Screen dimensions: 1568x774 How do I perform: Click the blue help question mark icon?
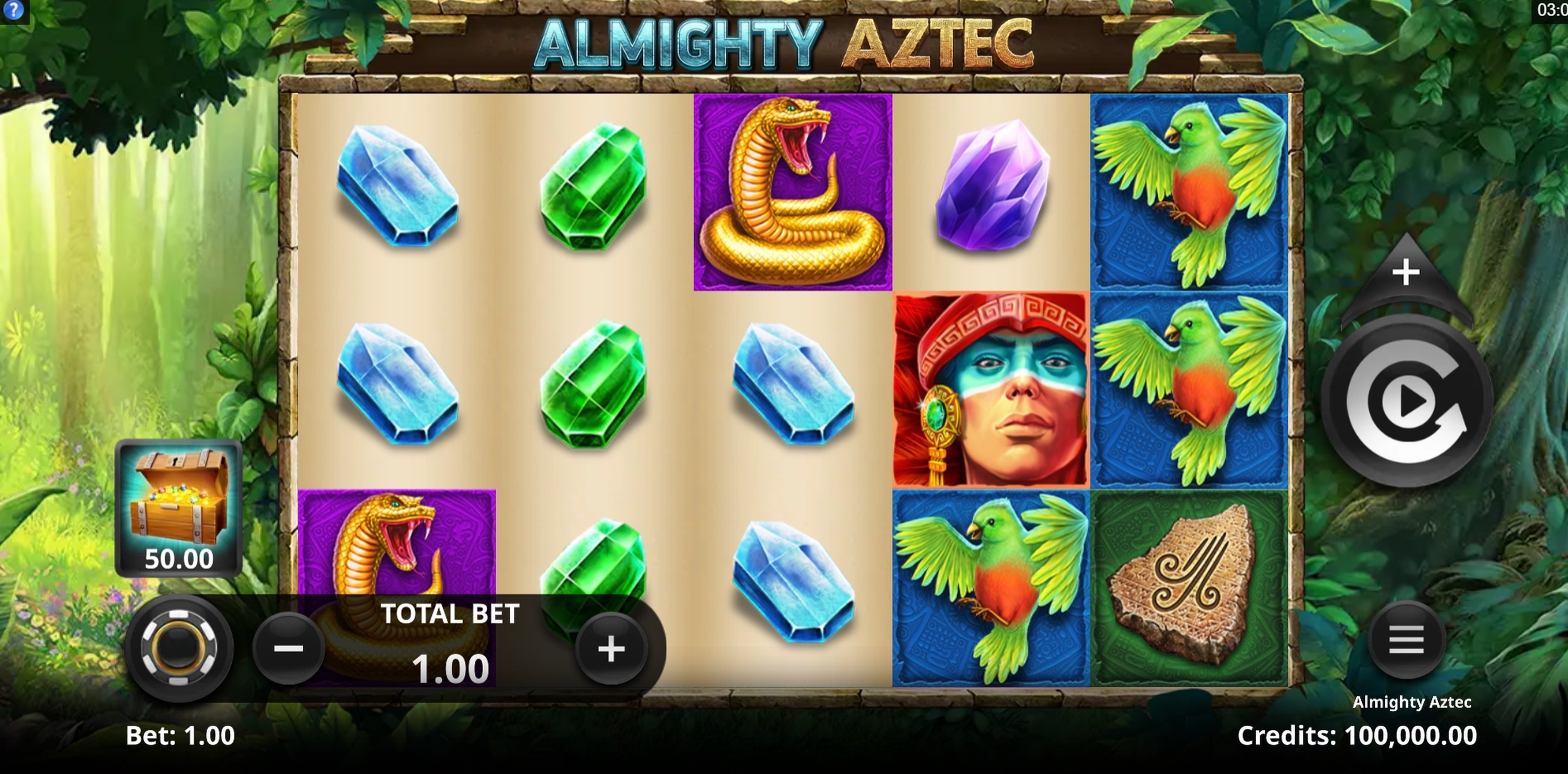pyautogui.click(x=13, y=10)
